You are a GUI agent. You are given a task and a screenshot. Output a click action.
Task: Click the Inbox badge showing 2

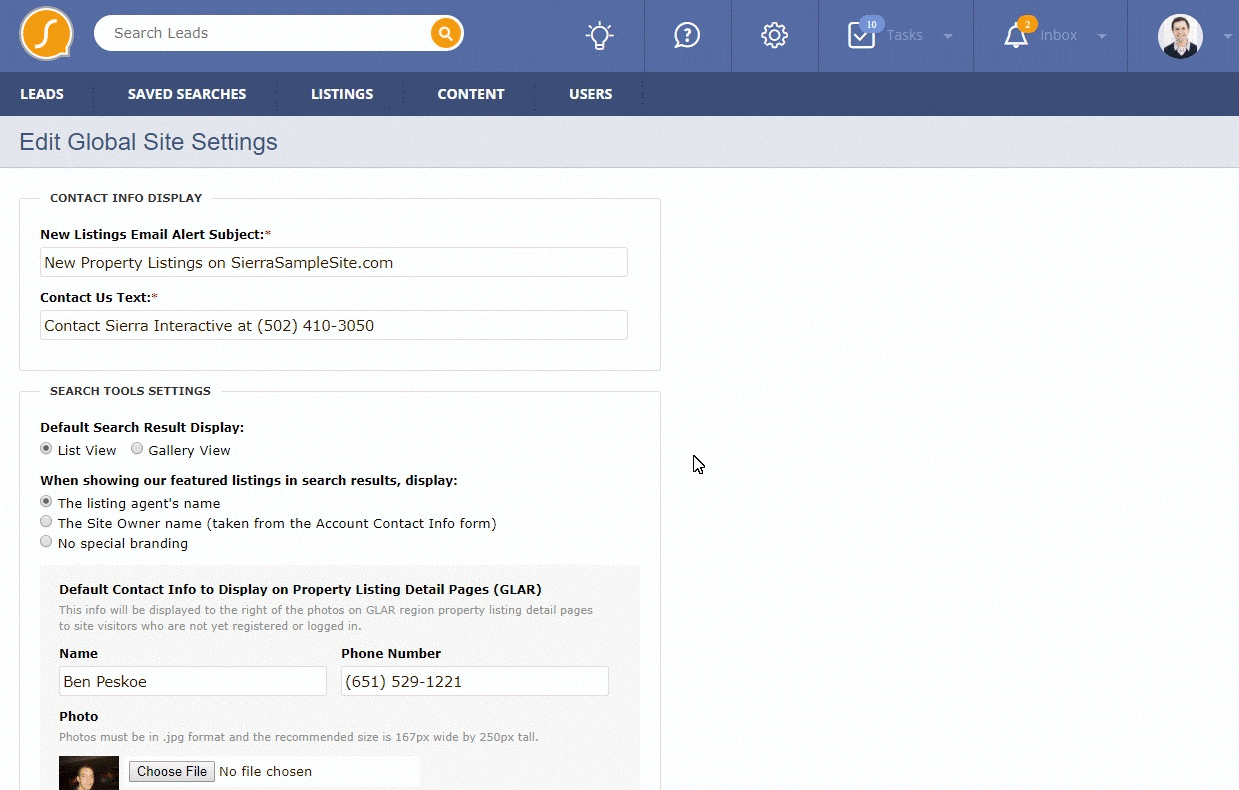(1026, 24)
